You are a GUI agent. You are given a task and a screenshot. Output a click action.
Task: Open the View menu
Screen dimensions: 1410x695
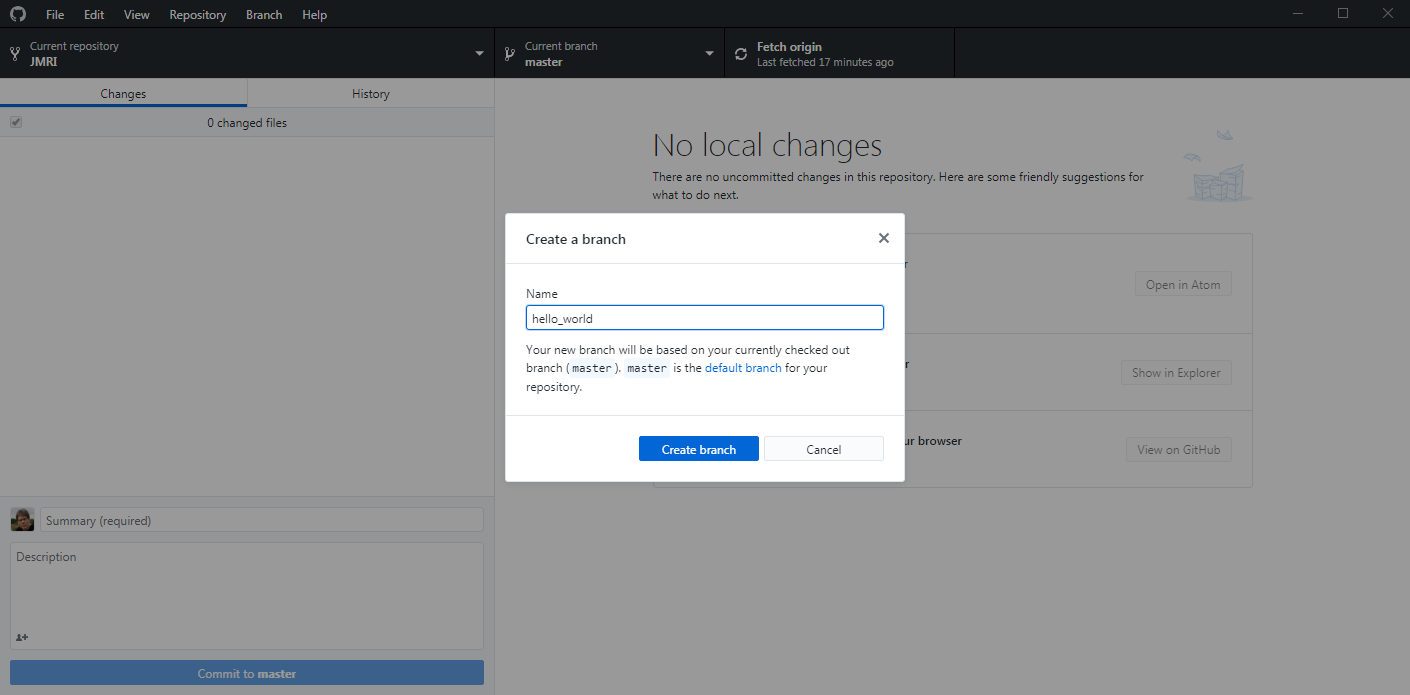[x=137, y=15]
